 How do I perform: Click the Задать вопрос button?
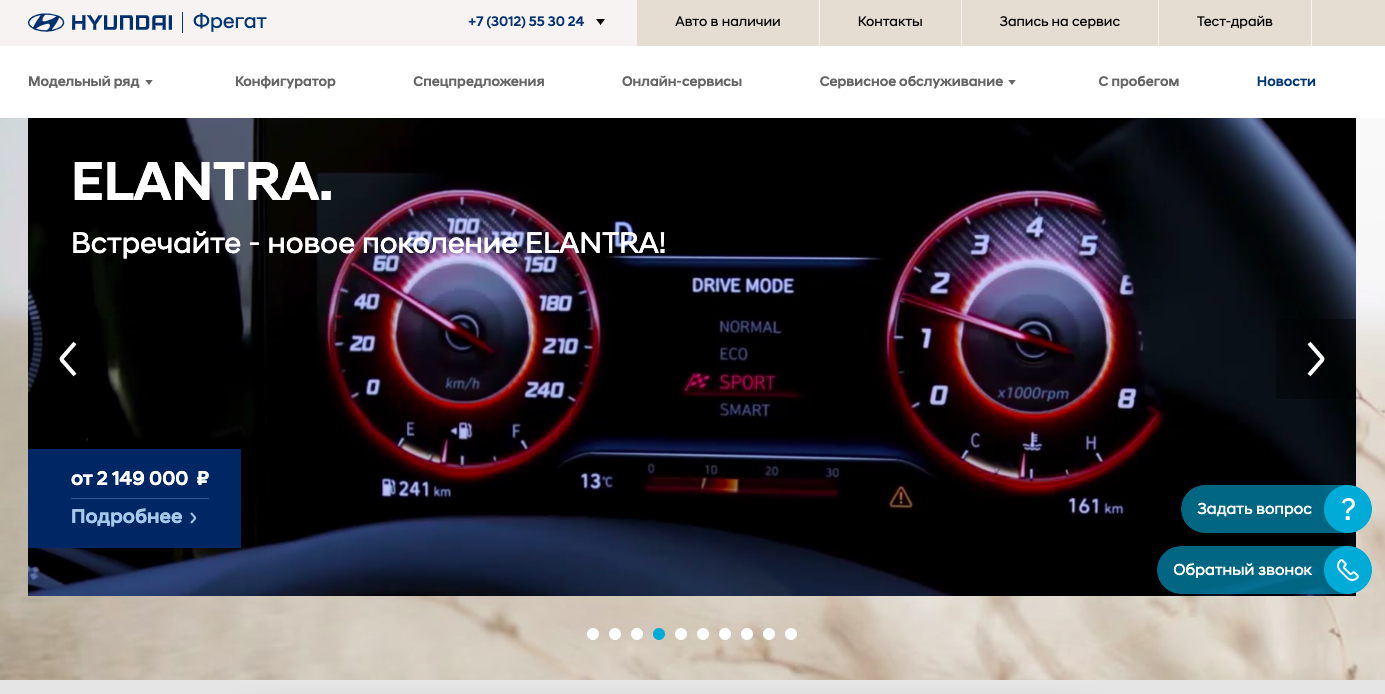pos(1254,509)
